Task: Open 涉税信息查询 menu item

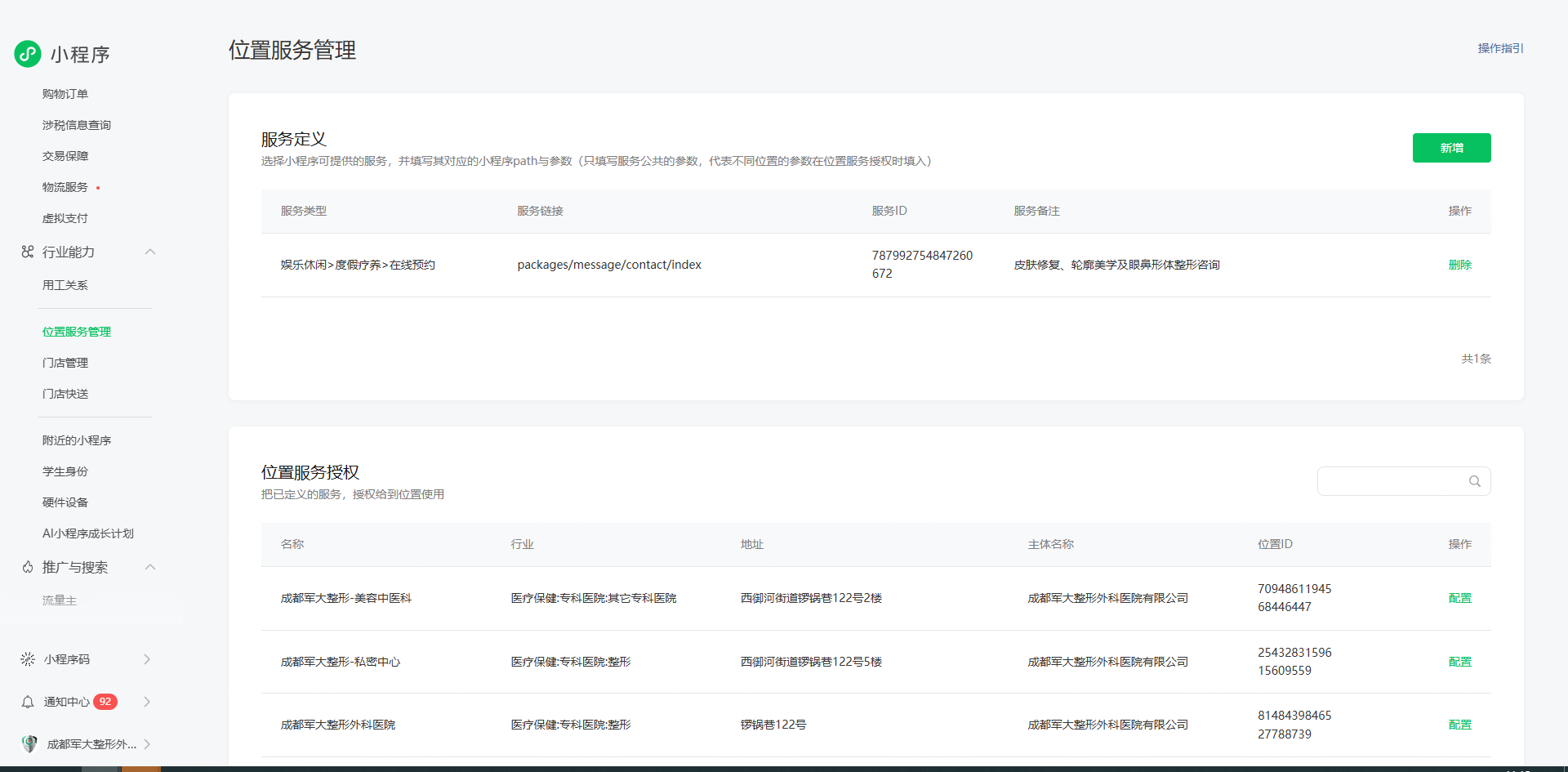Action: 77,125
